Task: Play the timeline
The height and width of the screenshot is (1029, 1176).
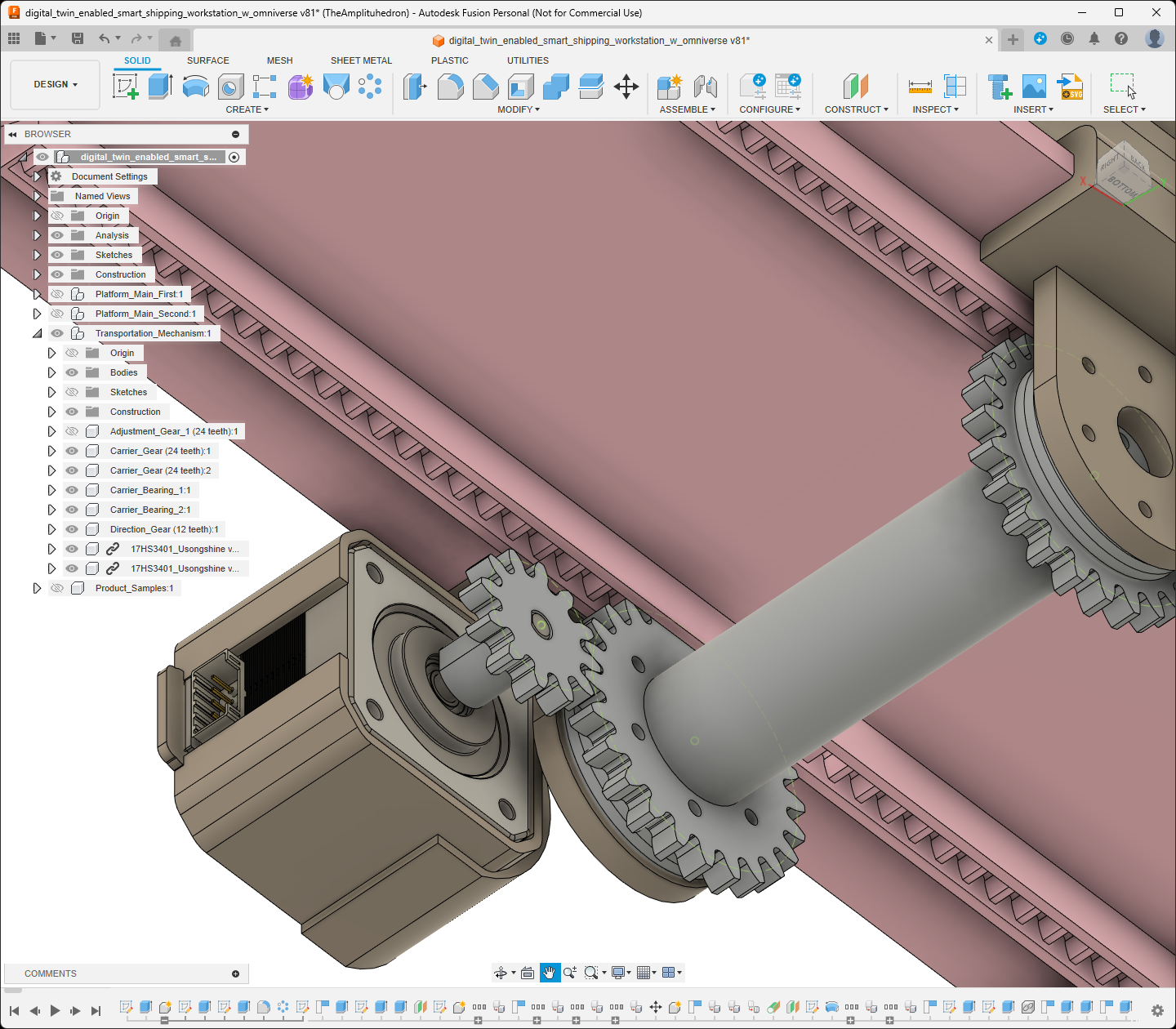Action: click(55, 1010)
